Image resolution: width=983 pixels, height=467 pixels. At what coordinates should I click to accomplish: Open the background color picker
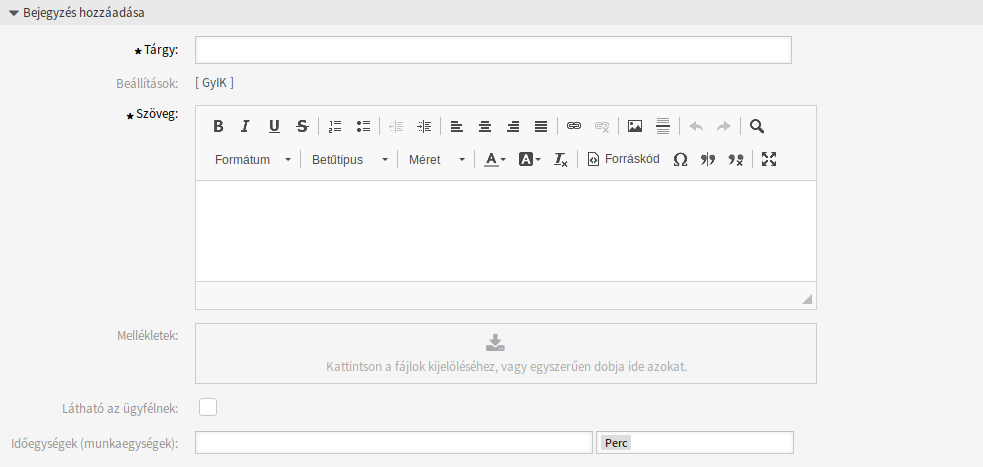[529, 159]
